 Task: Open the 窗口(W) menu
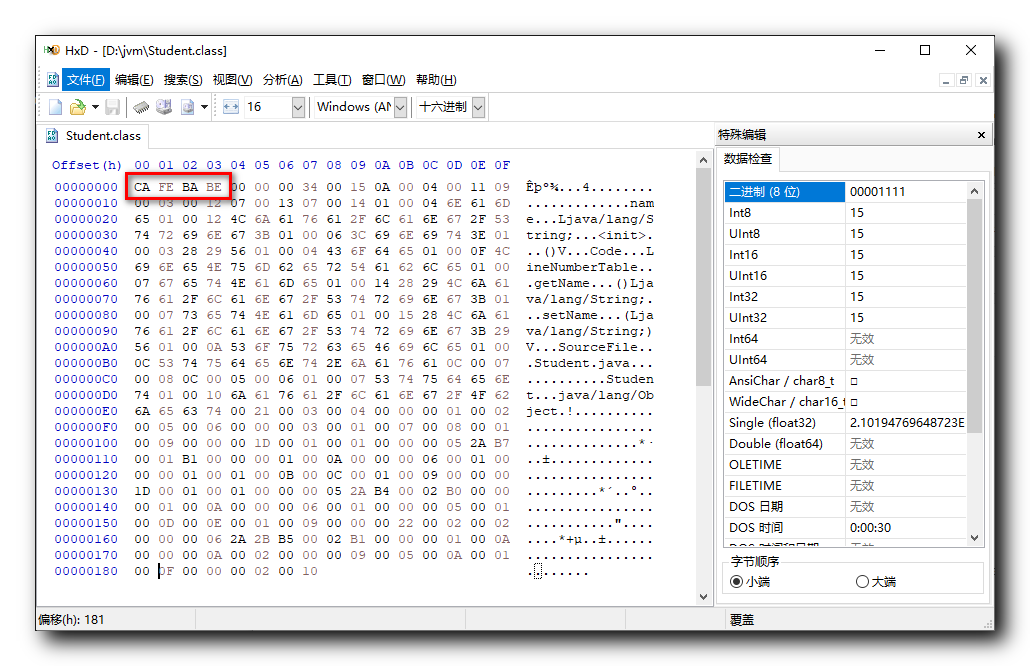click(384, 80)
